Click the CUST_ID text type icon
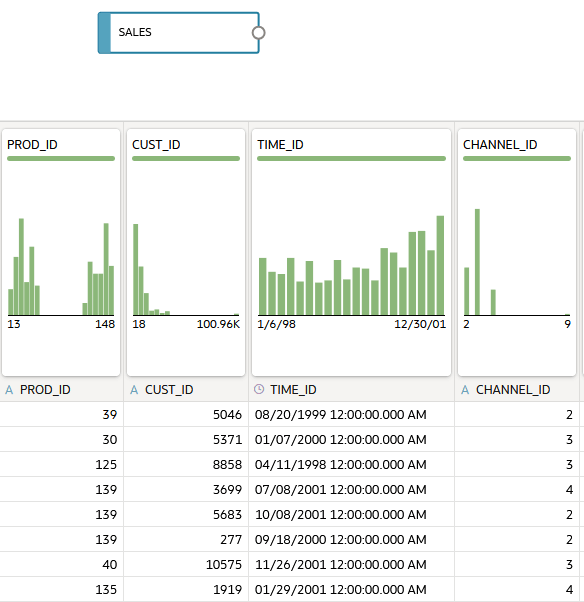This screenshot has height=602, width=584. click(134, 390)
